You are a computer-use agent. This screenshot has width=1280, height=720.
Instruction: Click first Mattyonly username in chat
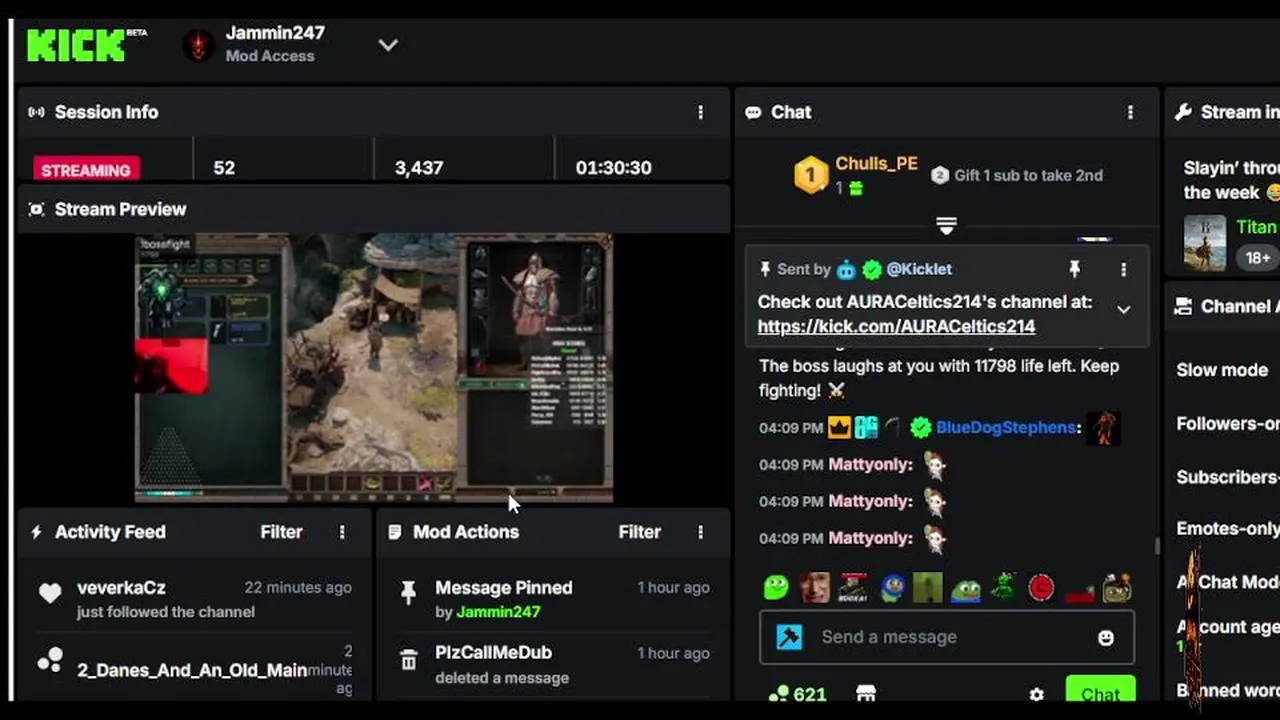point(870,464)
